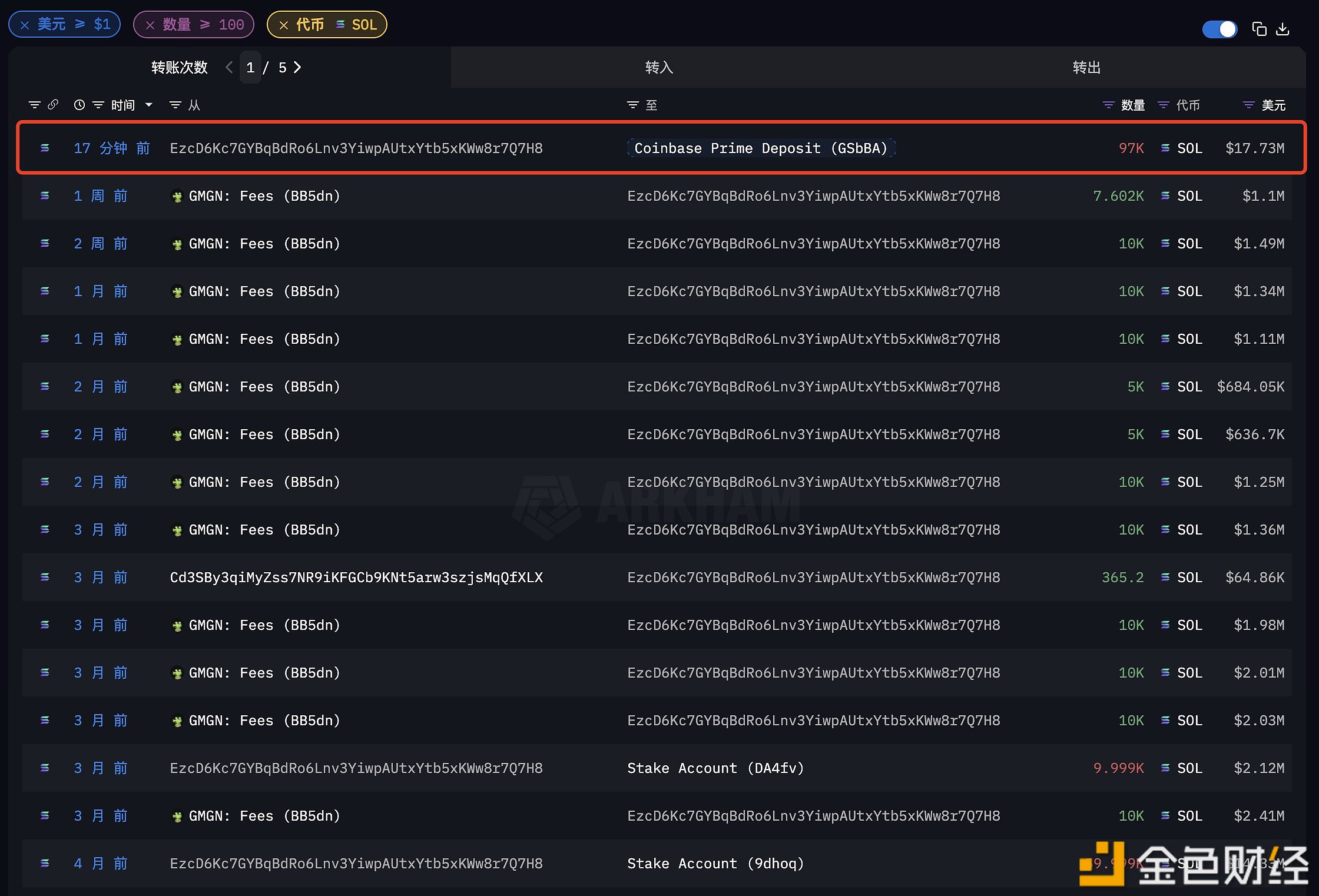Click the recipient address in the $1.1M row
The image size is (1319, 896).
click(814, 196)
